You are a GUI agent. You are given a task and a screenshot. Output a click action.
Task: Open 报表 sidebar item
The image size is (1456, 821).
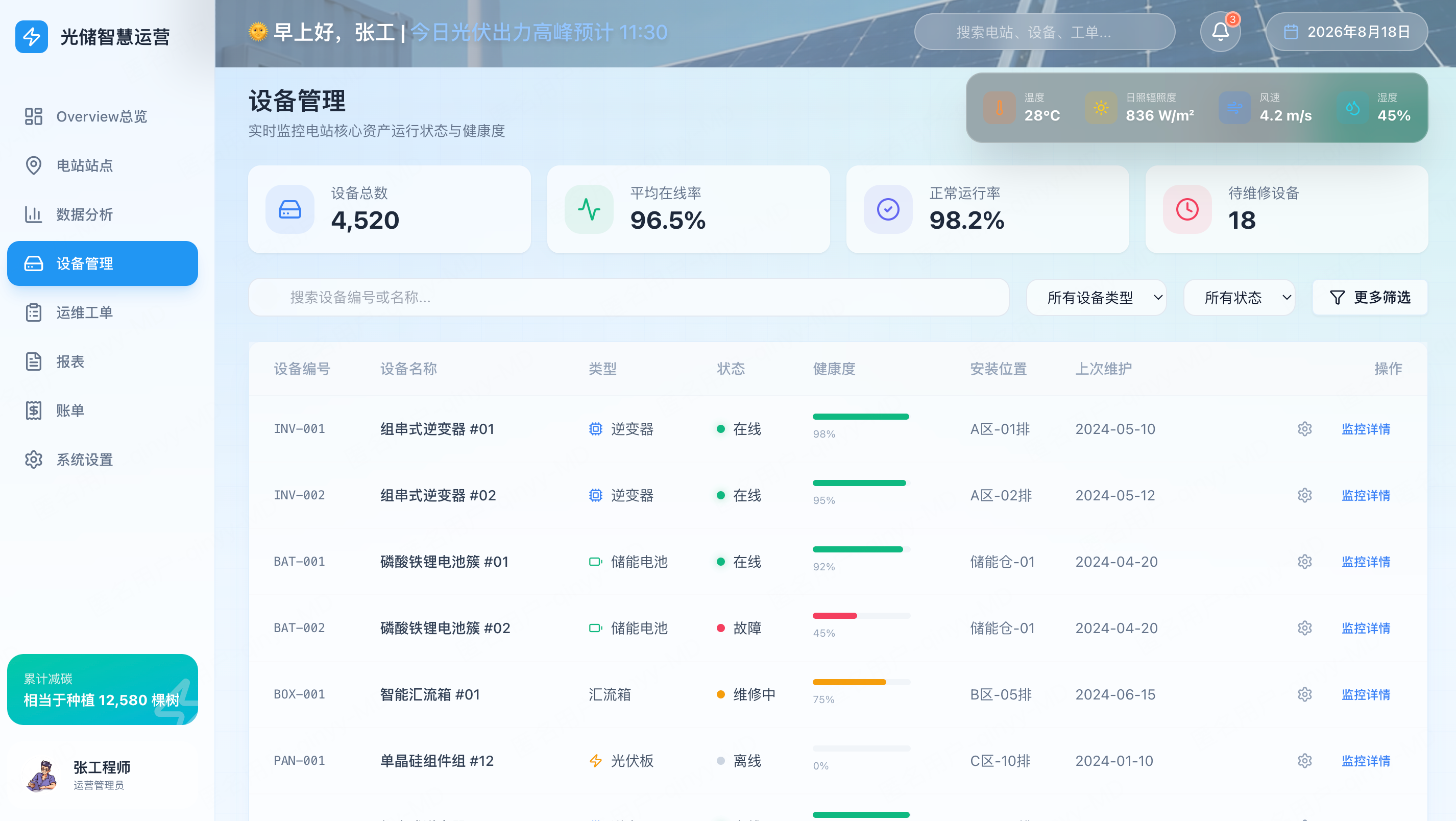point(102,361)
